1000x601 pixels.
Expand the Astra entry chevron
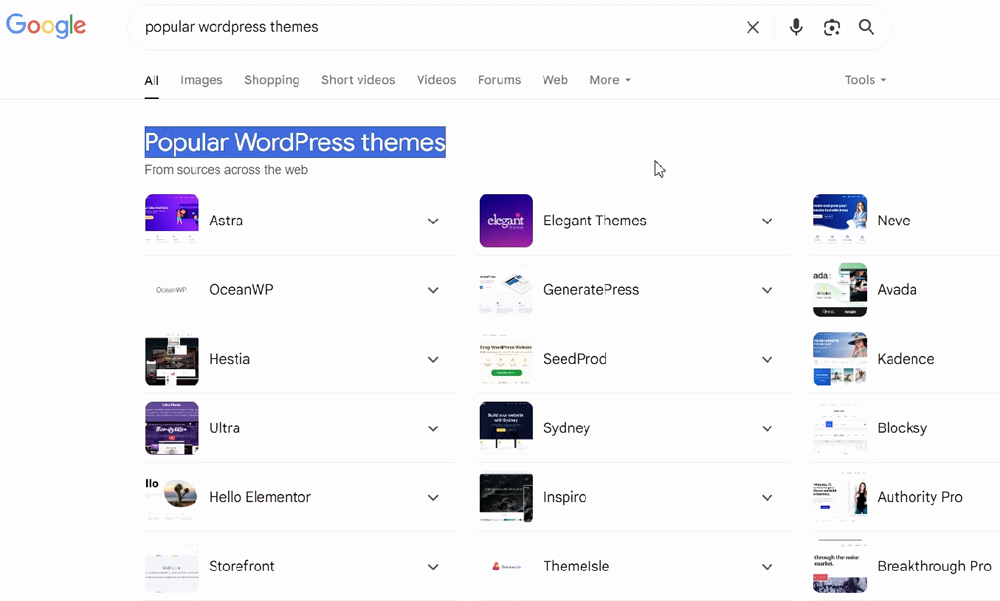tap(433, 221)
